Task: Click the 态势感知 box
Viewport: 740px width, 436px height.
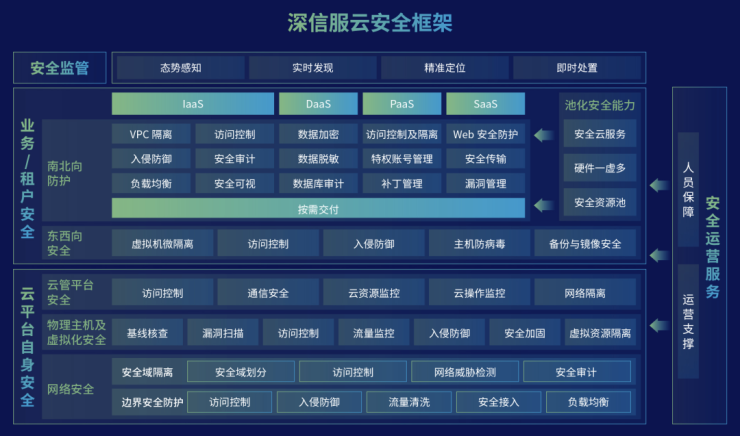Action: click(x=180, y=68)
